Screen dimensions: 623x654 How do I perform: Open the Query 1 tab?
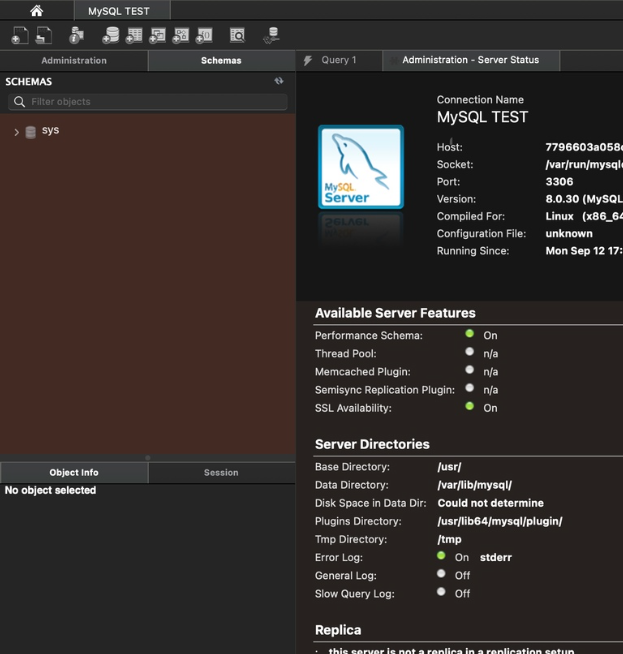pos(338,60)
